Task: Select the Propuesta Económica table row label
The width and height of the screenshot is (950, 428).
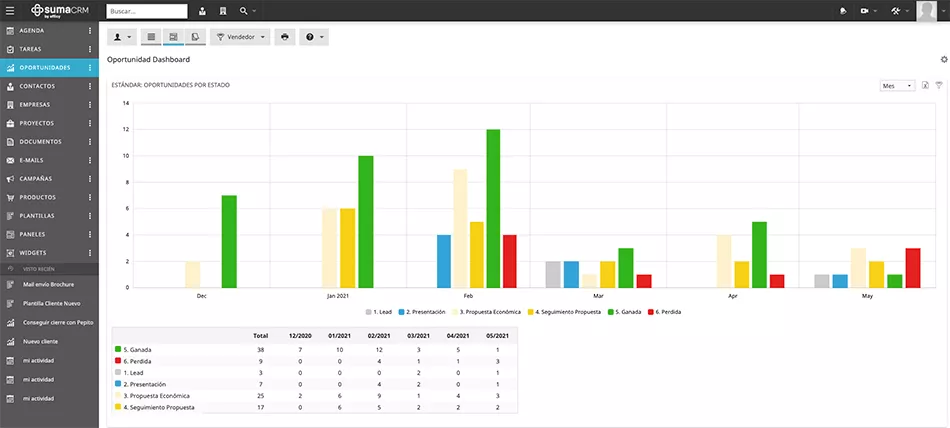Action: click(156, 396)
